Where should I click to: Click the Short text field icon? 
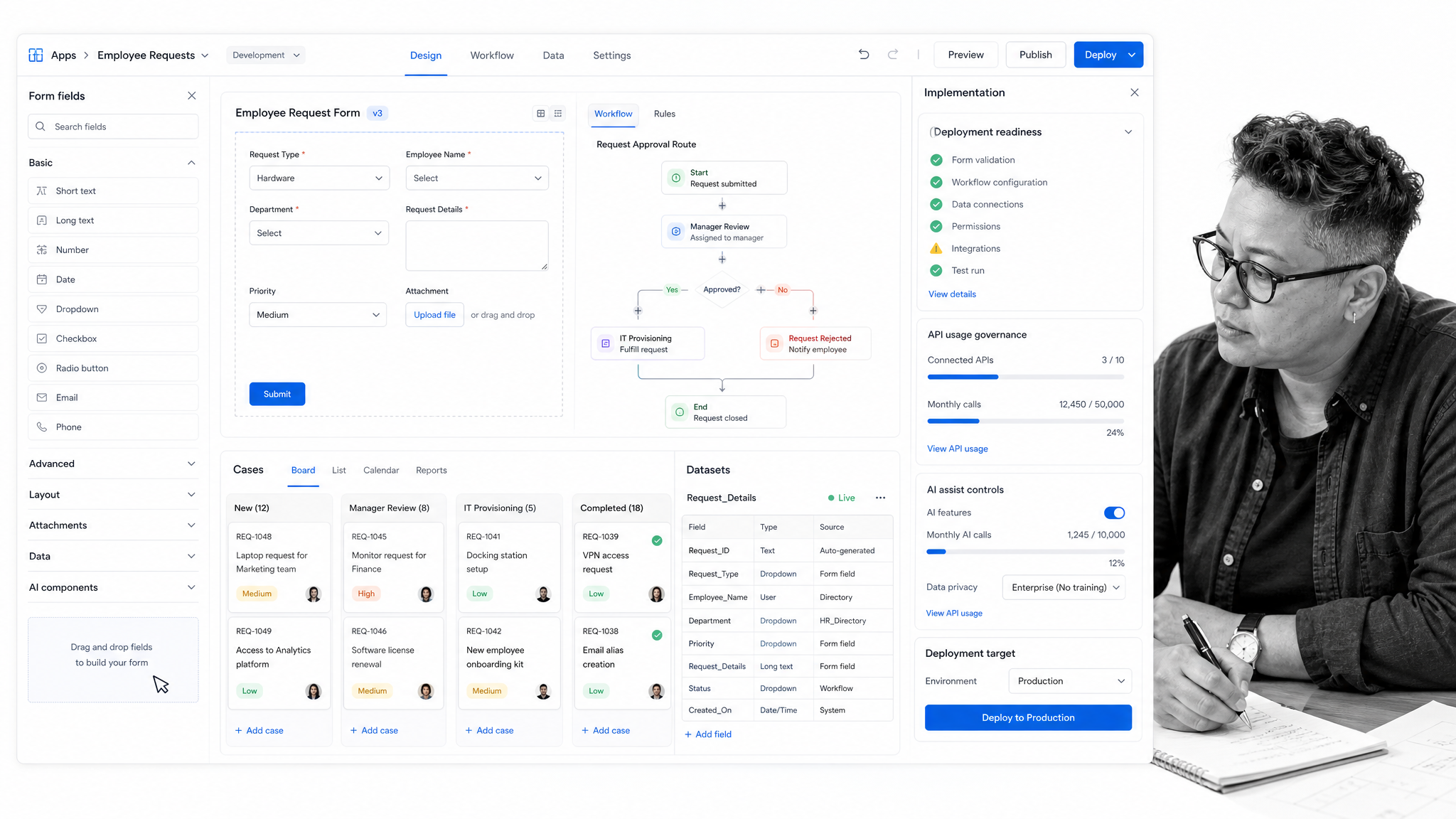(42, 191)
